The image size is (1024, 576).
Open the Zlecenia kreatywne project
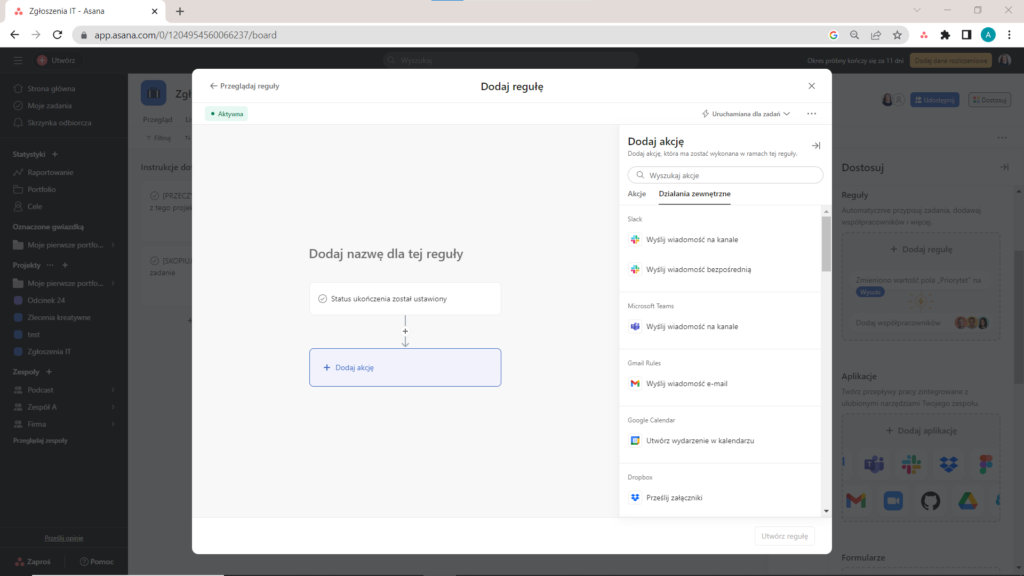[59, 317]
